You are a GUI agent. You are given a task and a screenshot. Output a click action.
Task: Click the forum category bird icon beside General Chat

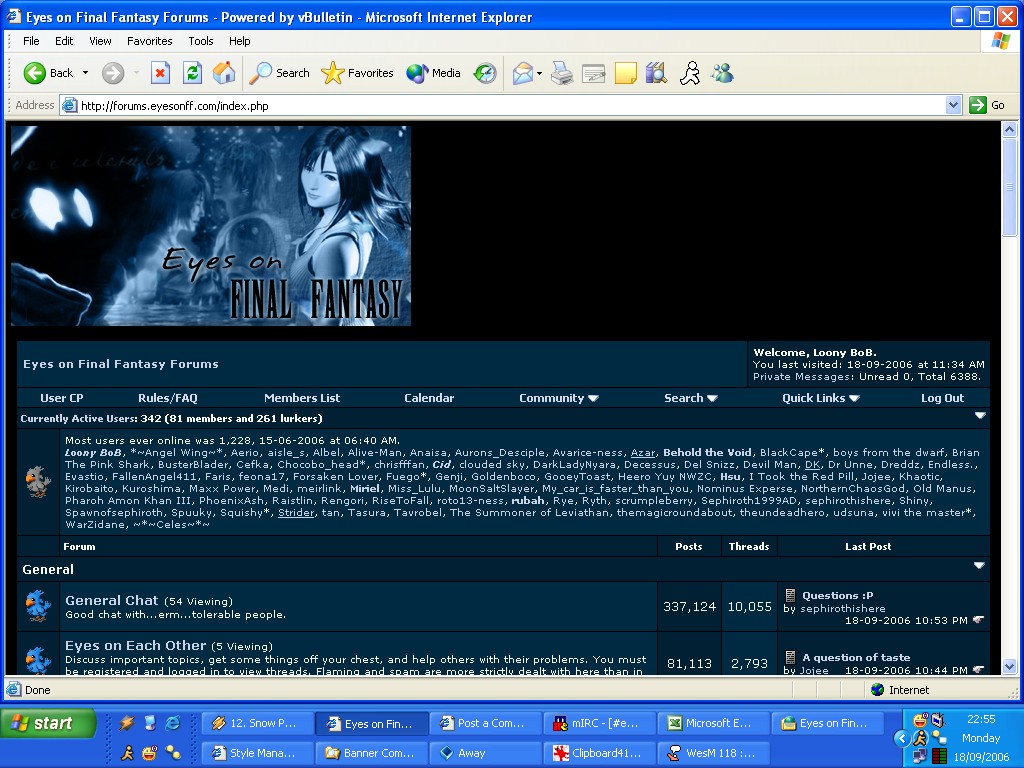point(38,605)
